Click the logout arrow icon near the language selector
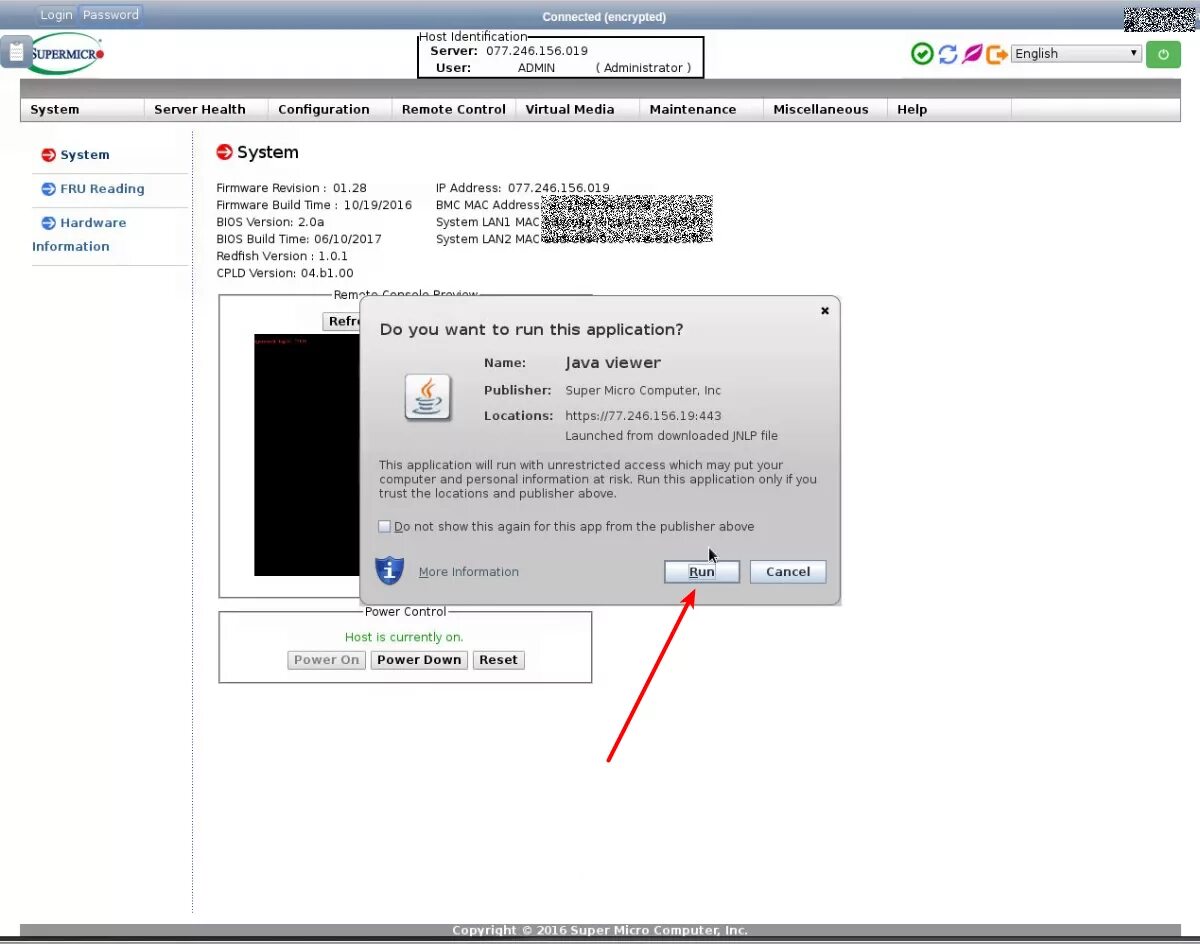1200x944 pixels. [x=996, y=53]
